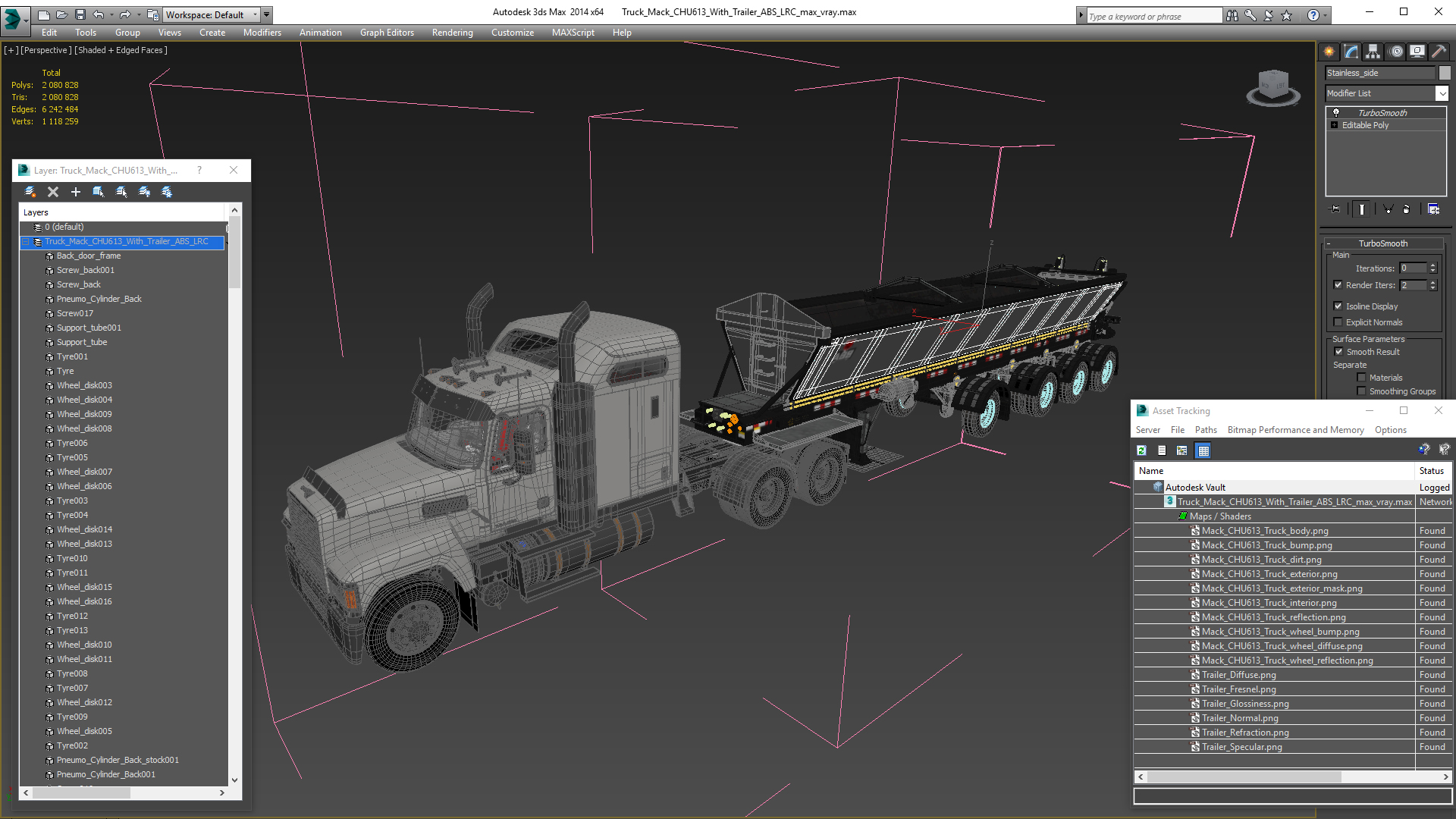Open the Display command panel tab

pos(1417,52)
